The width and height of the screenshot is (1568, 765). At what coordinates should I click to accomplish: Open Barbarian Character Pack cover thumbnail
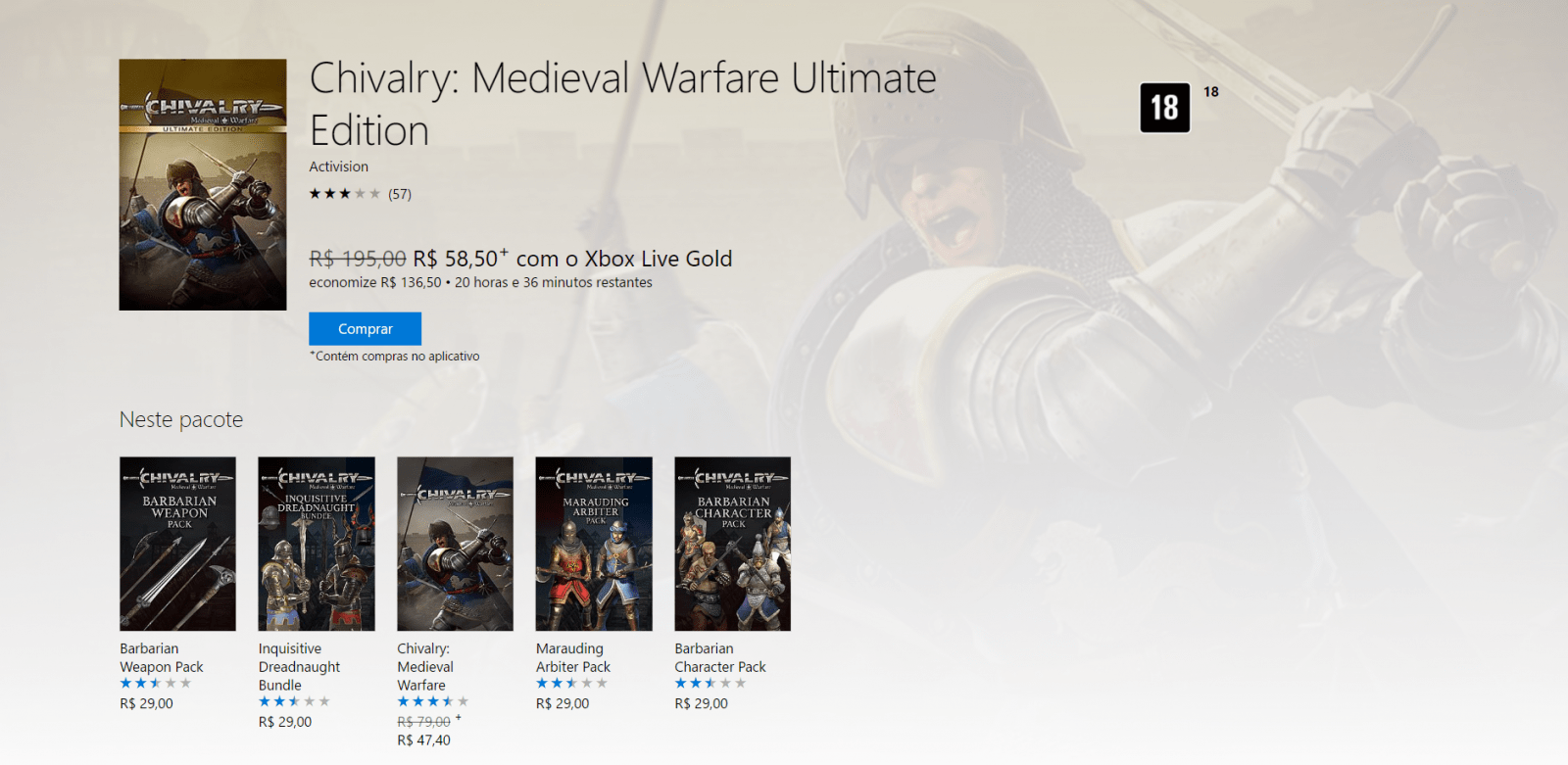pos(732,544)
